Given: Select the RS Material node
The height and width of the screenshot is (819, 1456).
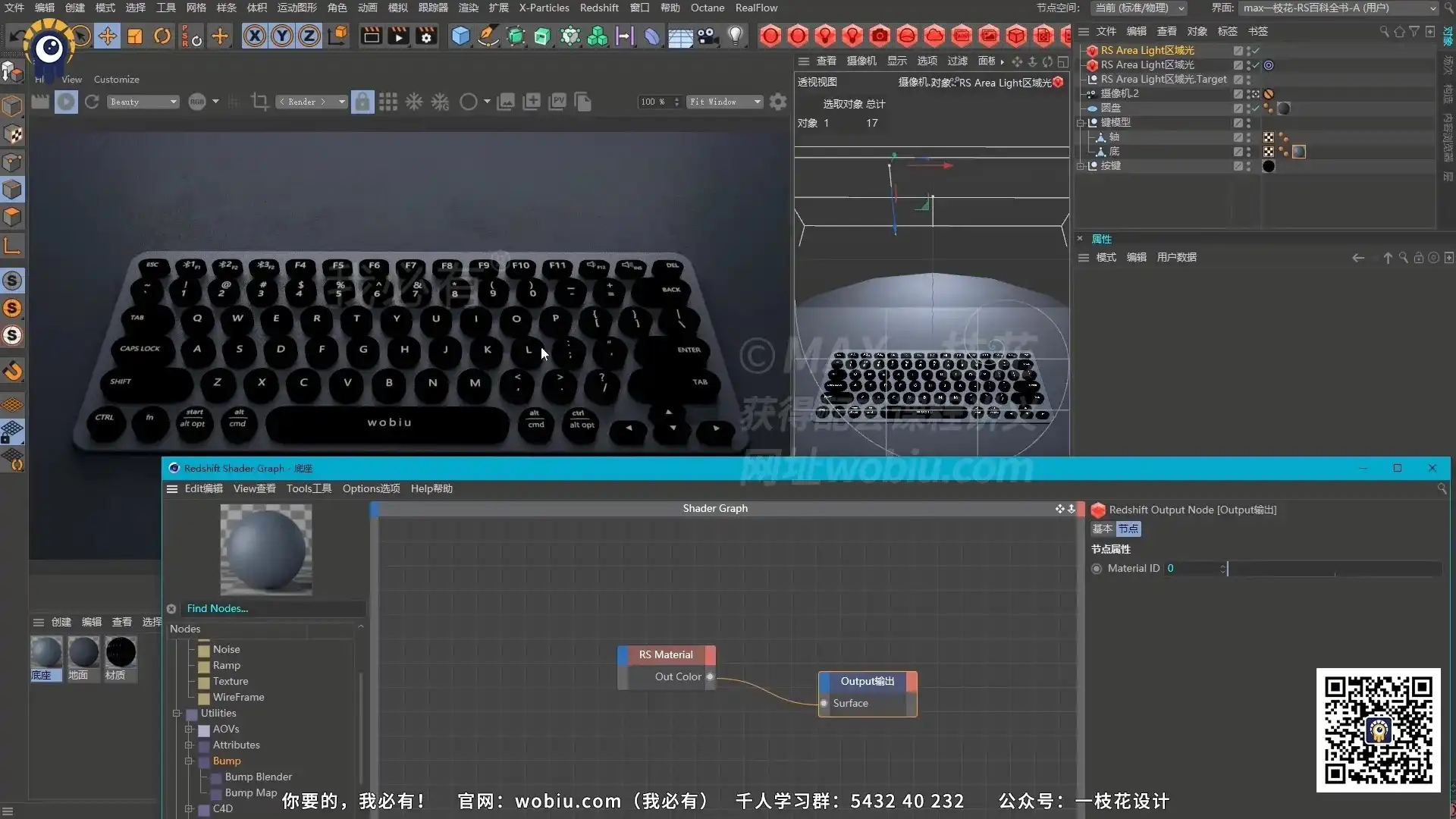Looking at the screenshot, I should tap(666, 655).
